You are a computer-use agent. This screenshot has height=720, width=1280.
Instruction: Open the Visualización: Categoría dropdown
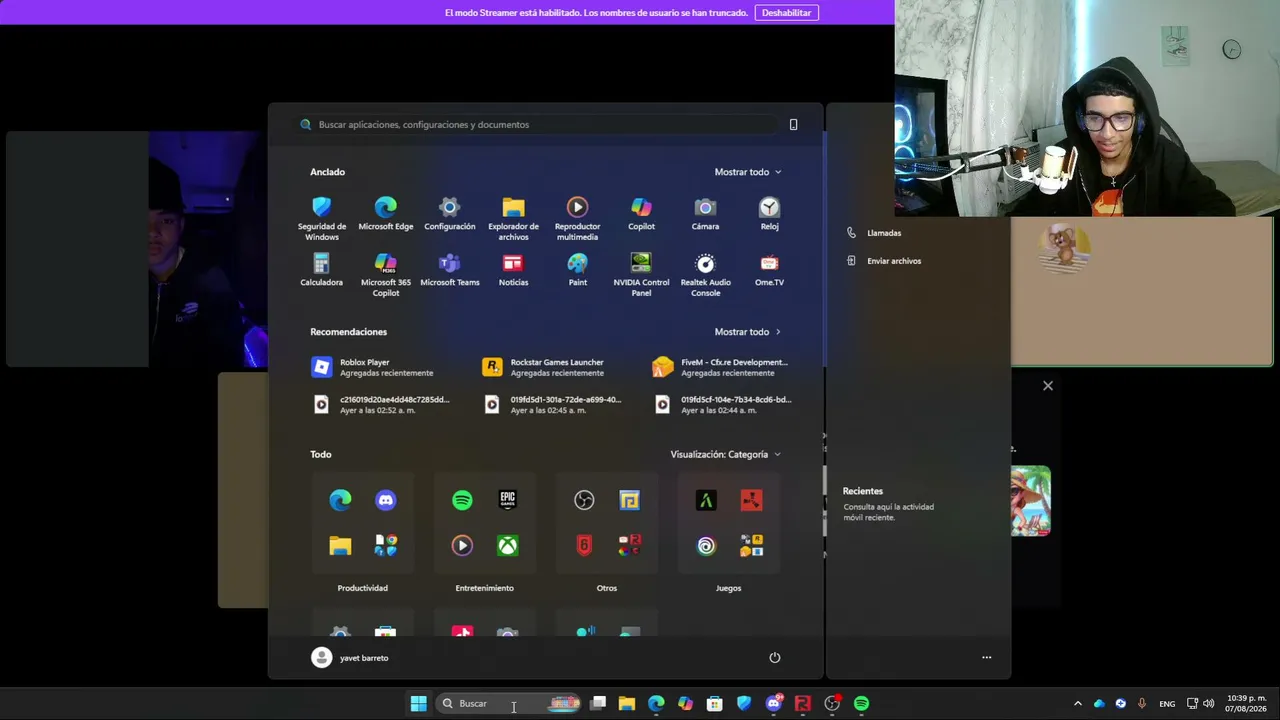point(726,454)
